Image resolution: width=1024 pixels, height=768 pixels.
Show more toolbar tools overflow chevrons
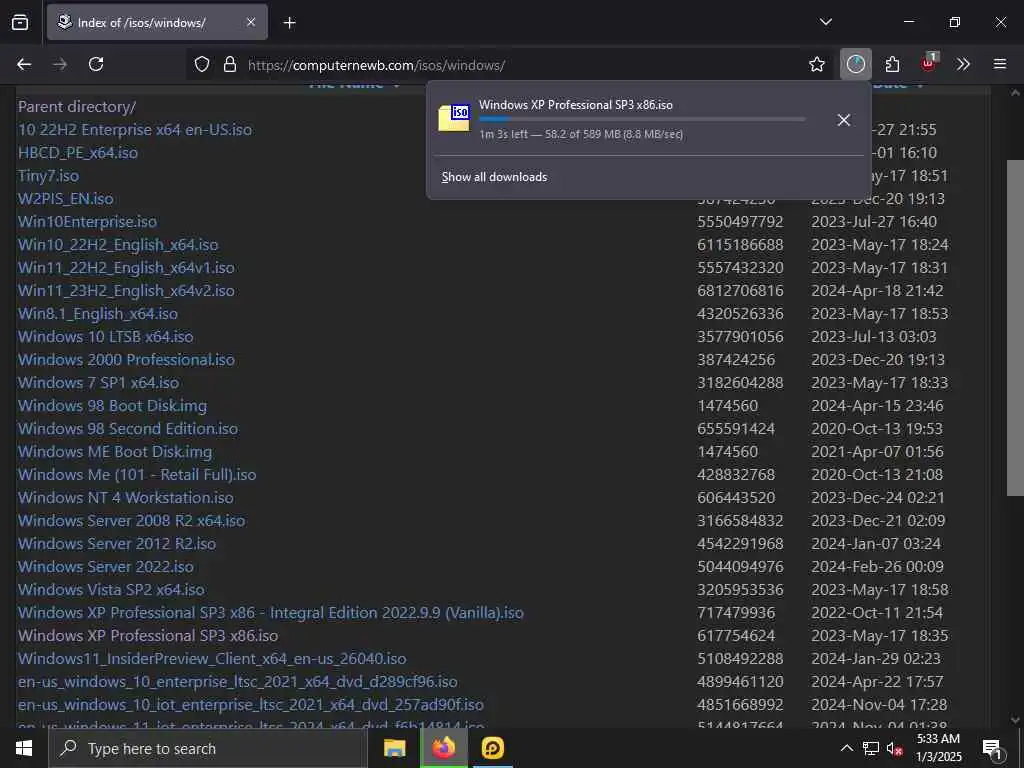coord(963,64)
